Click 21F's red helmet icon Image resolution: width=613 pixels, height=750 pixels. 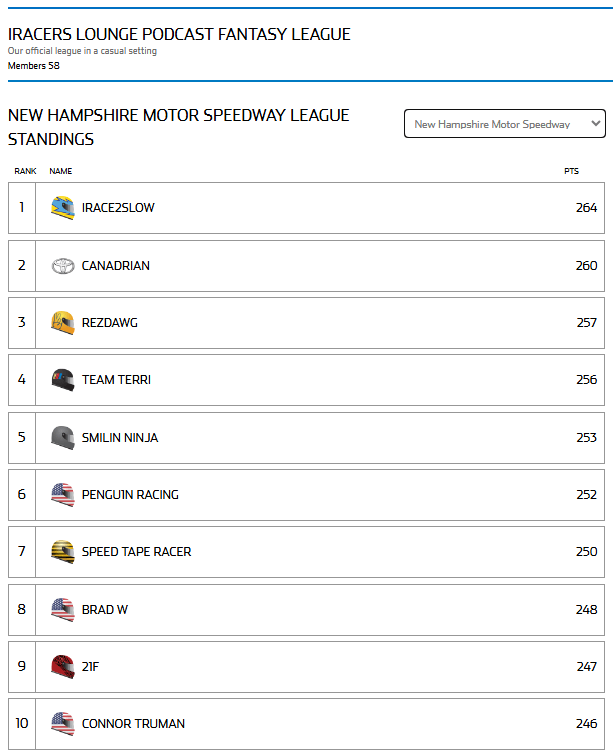(x=63, y=666)
